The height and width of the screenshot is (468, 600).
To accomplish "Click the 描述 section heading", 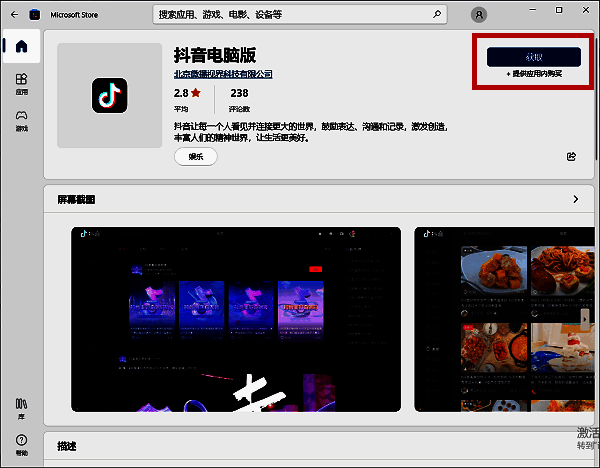I will 67,446.
